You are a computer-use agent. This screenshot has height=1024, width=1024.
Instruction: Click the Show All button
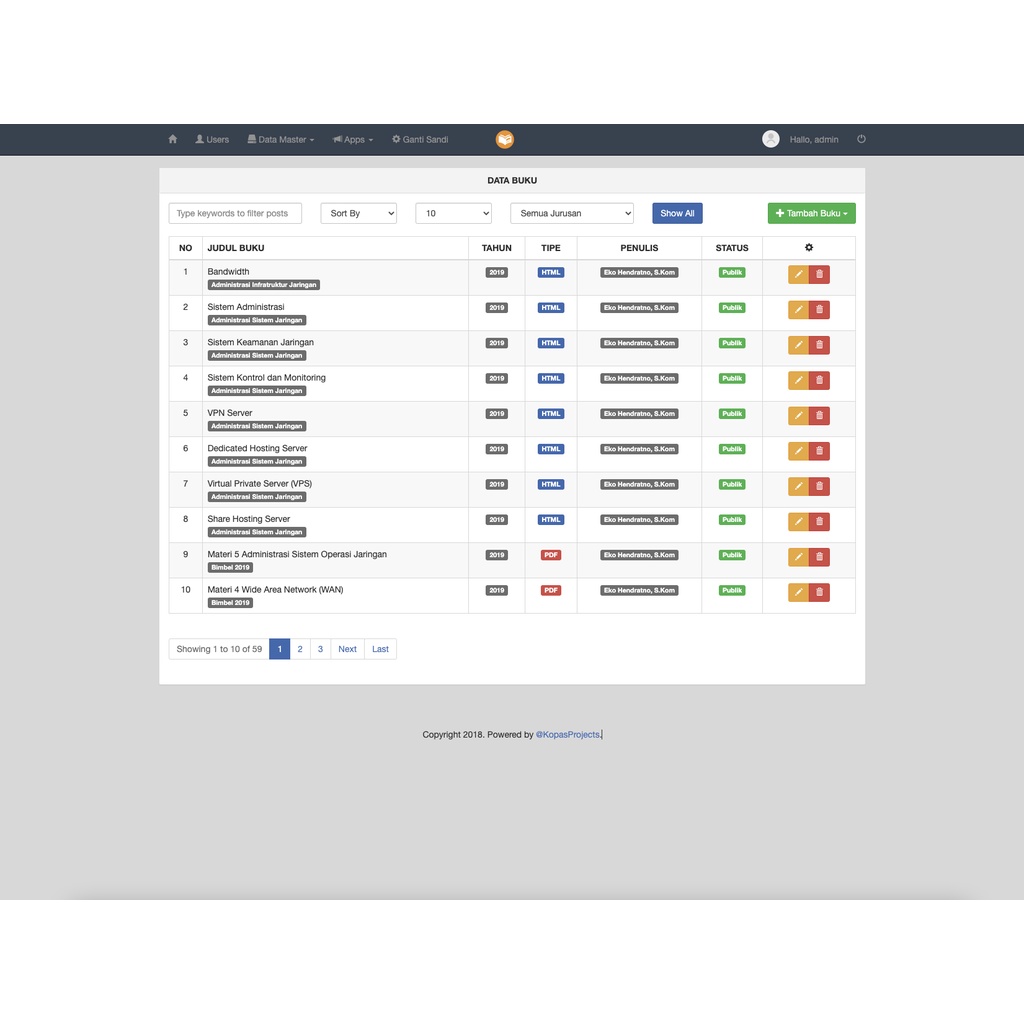677,214
